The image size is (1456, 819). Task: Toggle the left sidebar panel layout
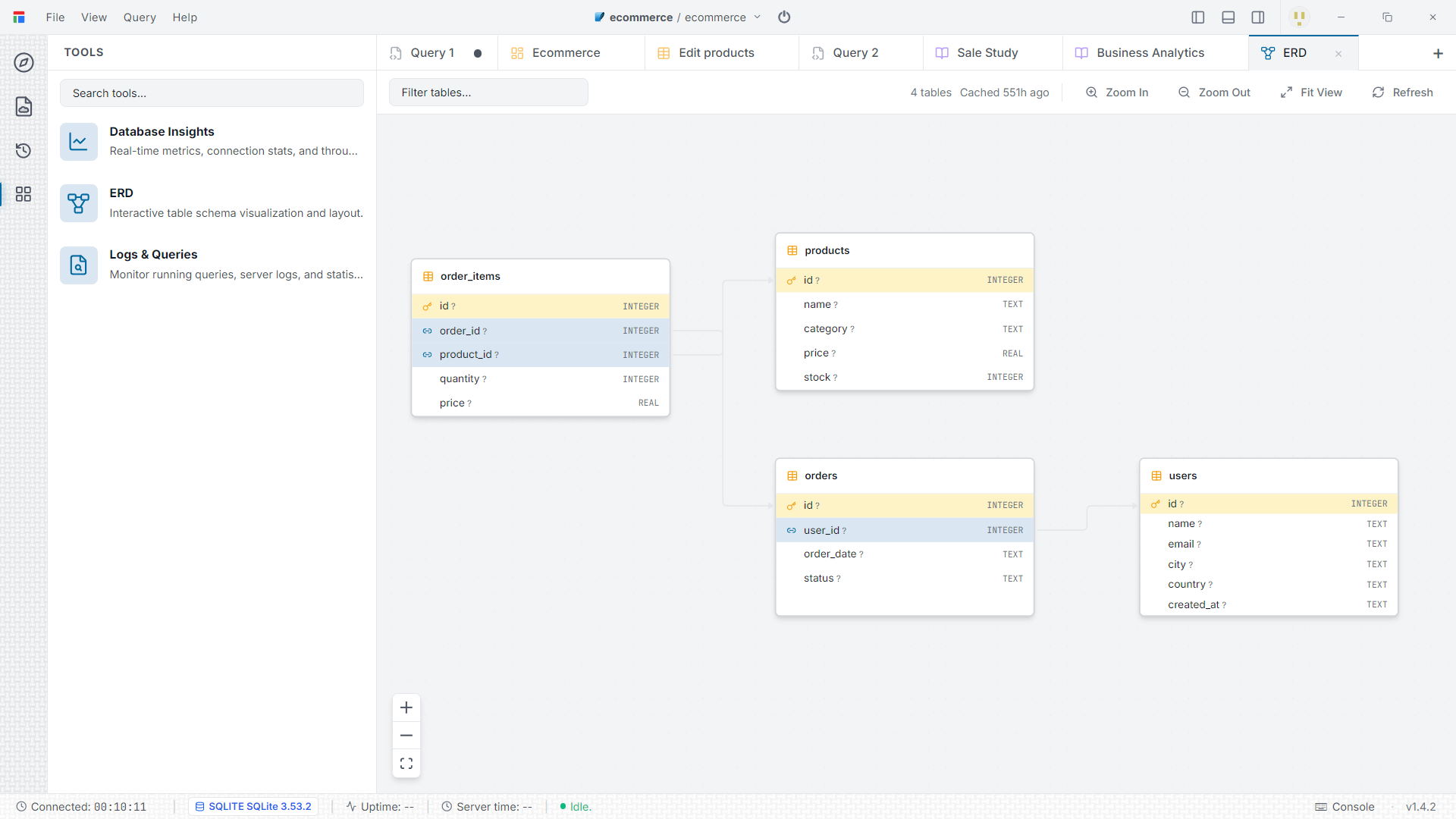[x=1198, y=17]
